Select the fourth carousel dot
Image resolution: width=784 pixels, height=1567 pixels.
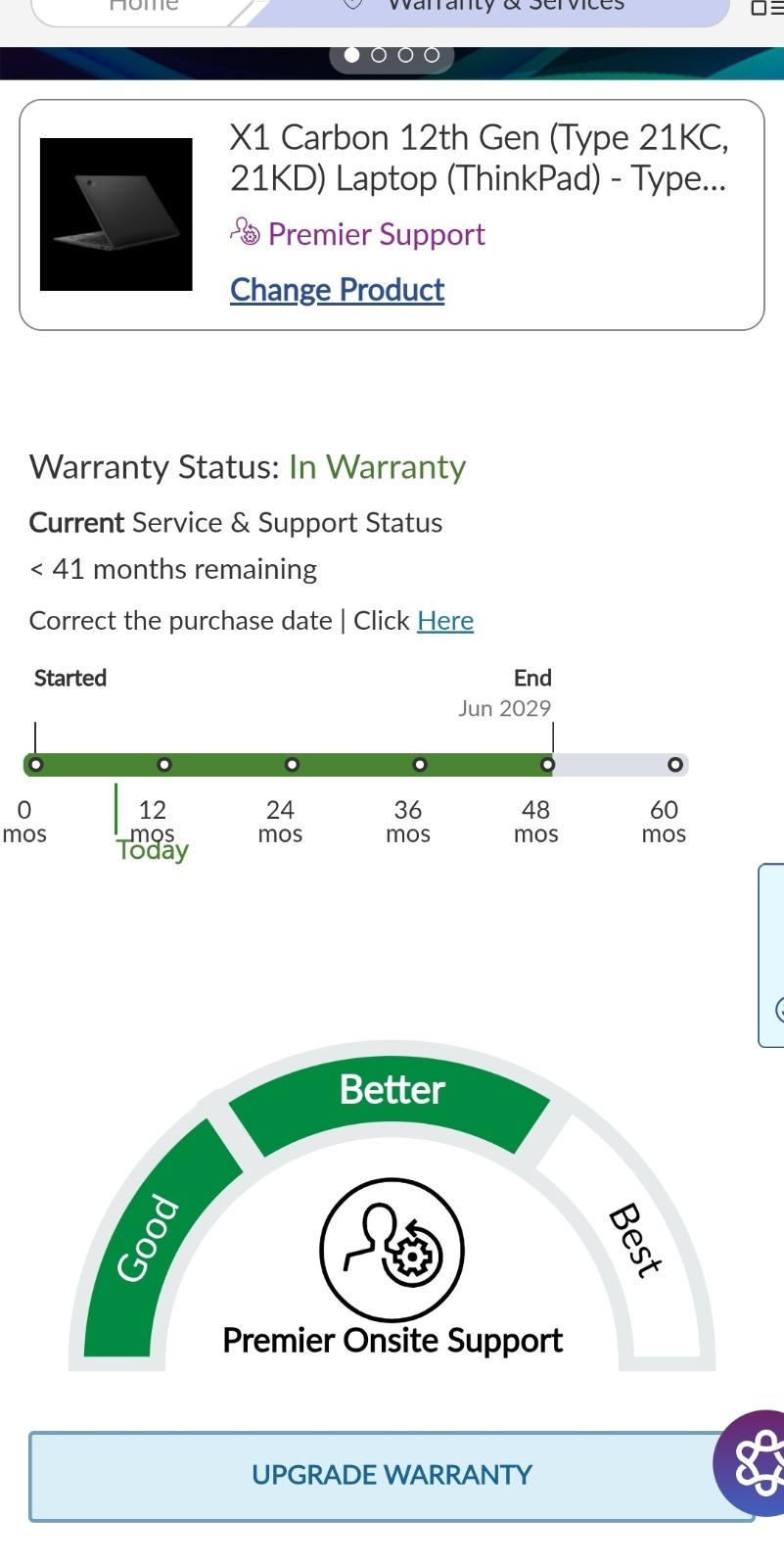pos(432,55)
